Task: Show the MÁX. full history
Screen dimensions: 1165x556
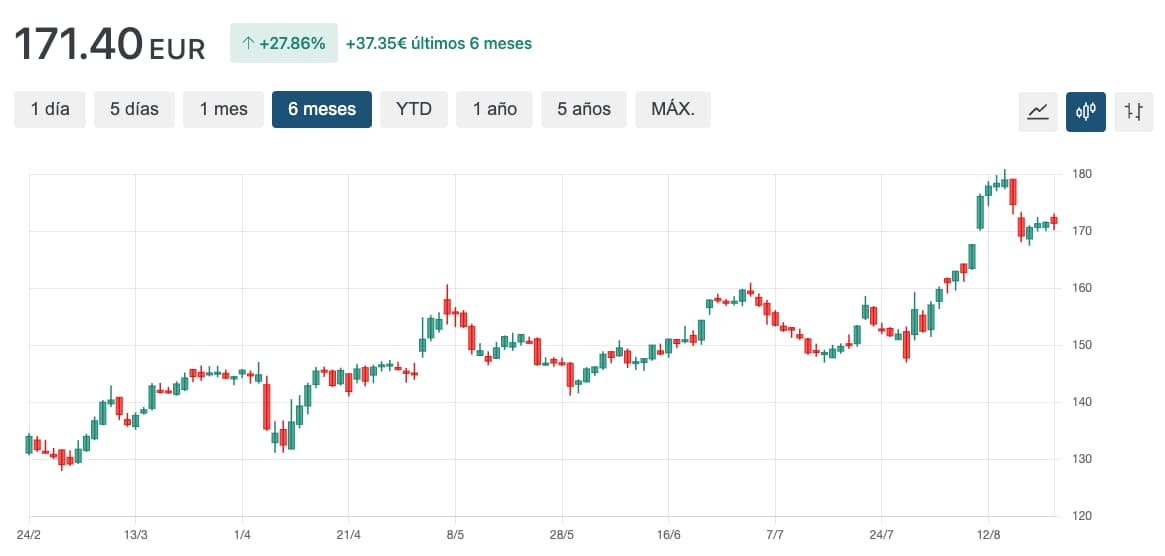Action: 673,109
